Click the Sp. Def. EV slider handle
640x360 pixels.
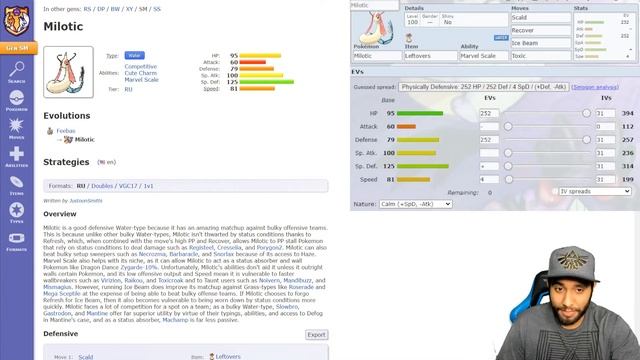point(508,166)
